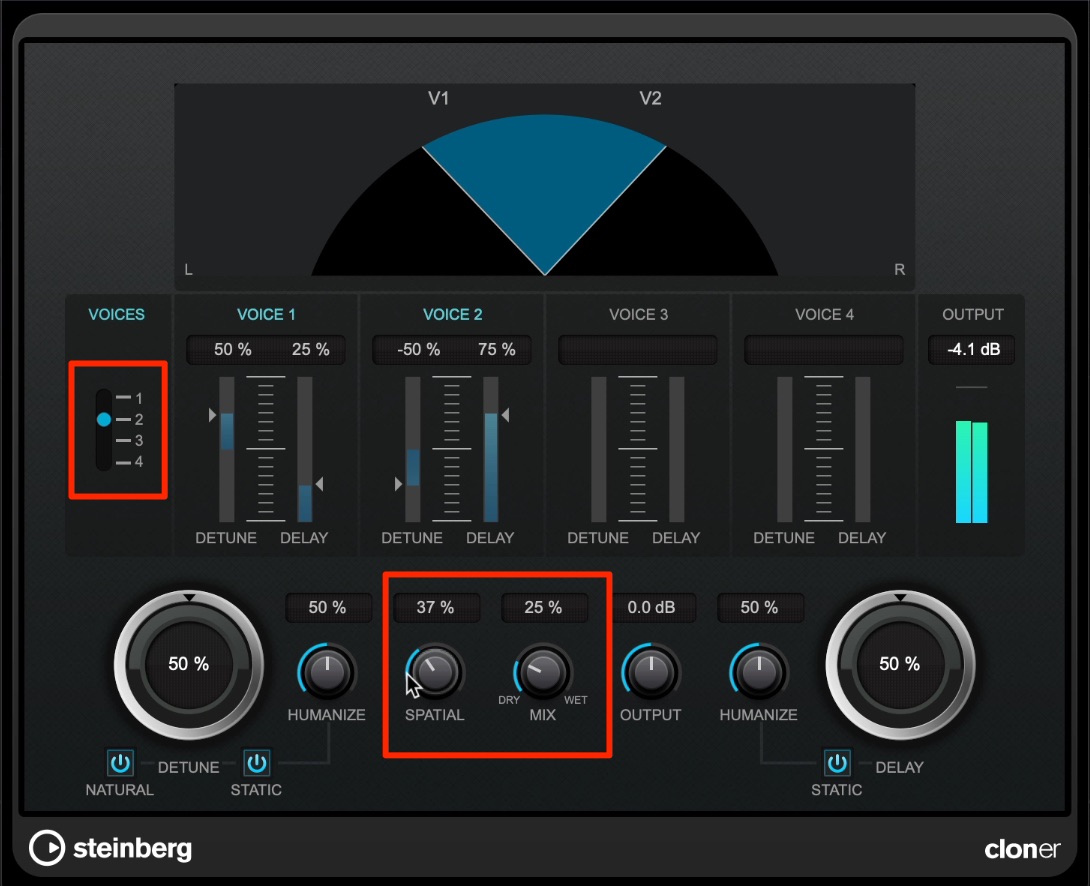Click the V1 marker in the stereo display
1090x886 pixels.
pos(438,98)
